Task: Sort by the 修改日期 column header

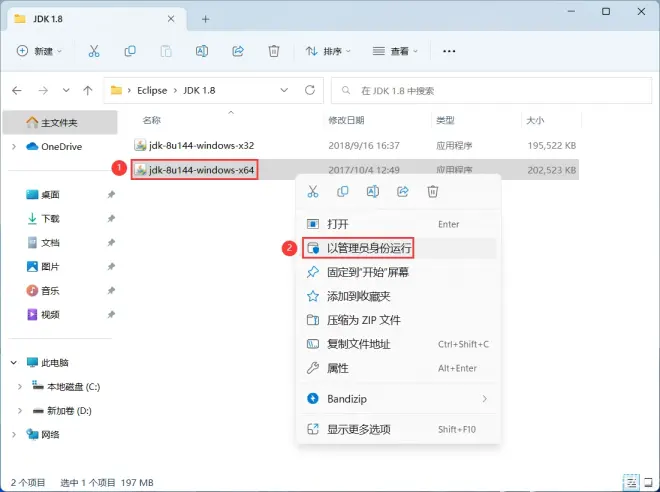Action: pos(346,120)
